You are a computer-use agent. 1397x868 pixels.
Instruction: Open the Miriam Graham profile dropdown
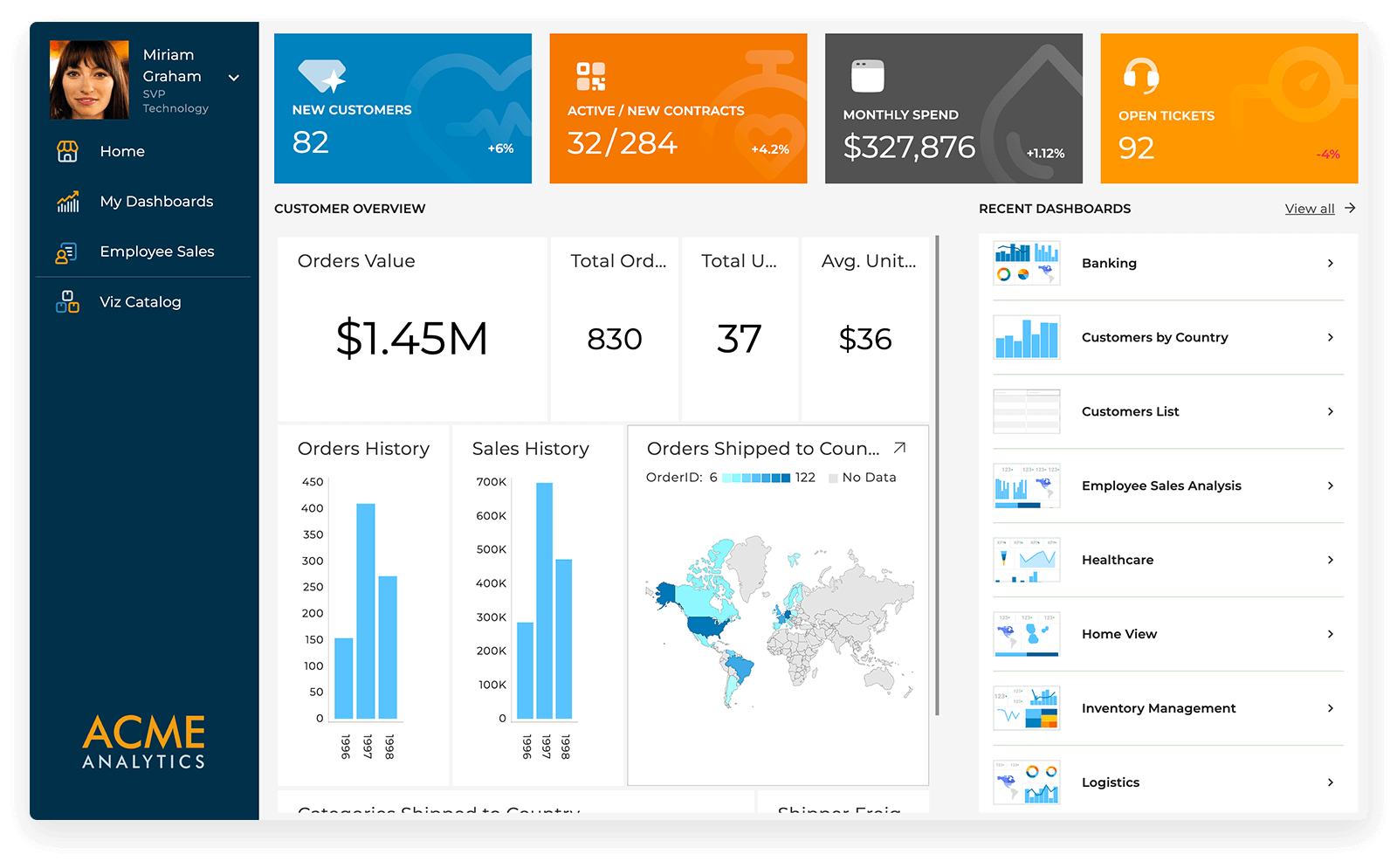click(234, 78)
